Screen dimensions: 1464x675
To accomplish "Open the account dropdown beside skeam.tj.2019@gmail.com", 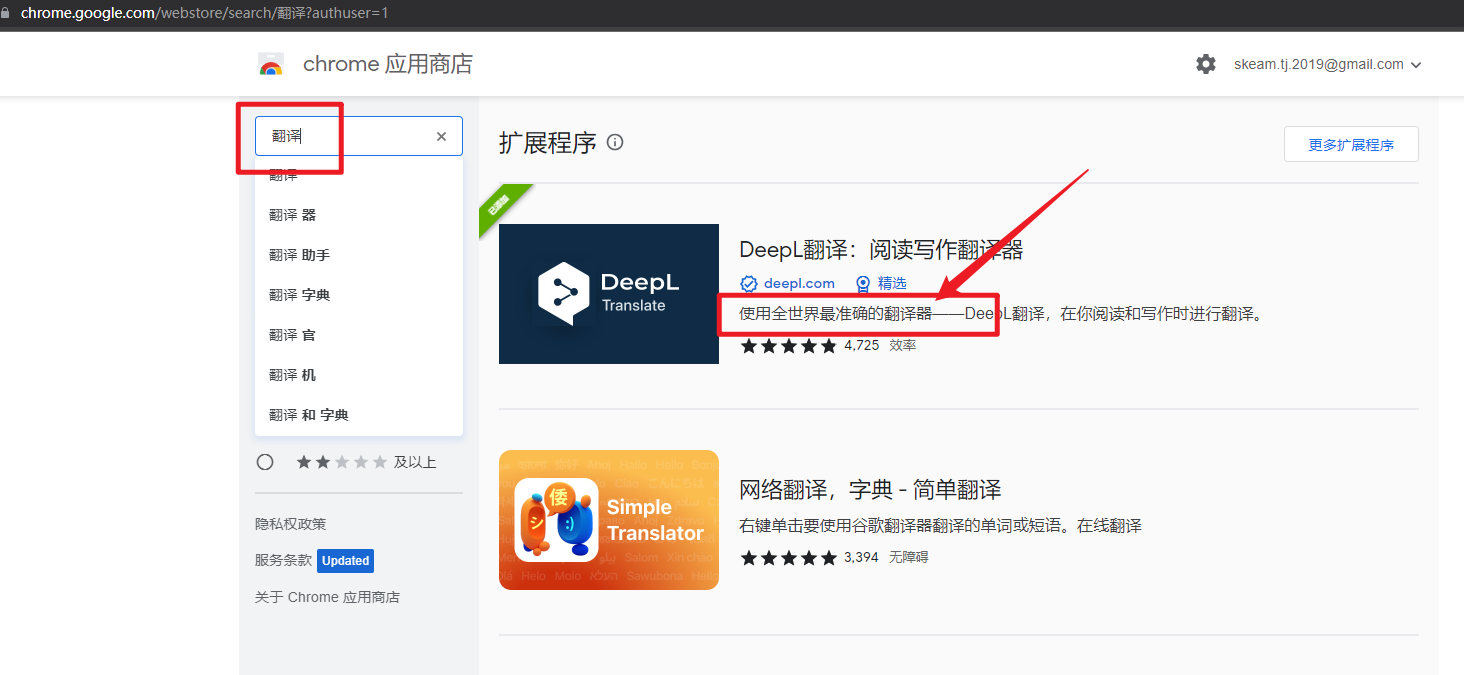I will tap(1415, 65).
